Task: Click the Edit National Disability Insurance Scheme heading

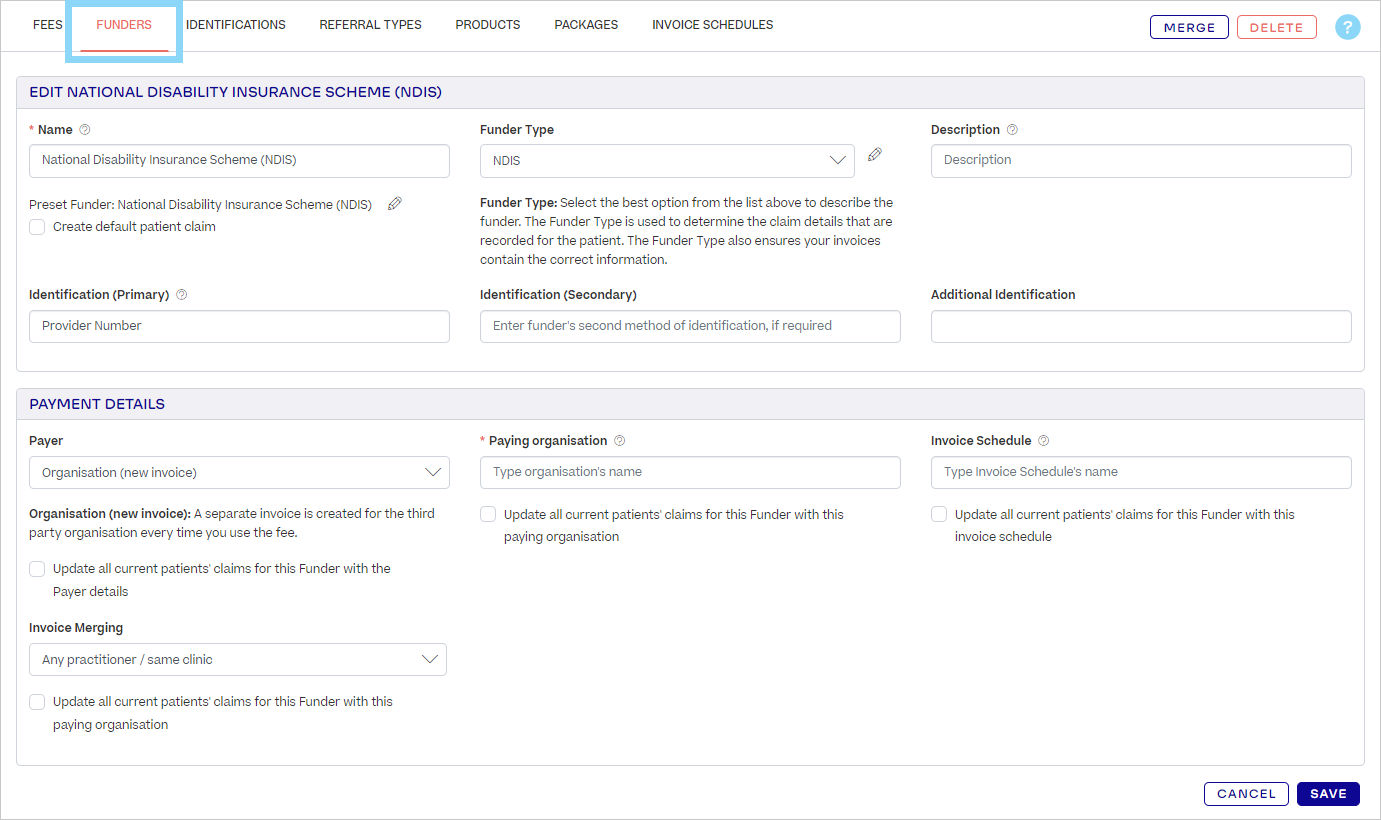Action: tap(235, 92)
